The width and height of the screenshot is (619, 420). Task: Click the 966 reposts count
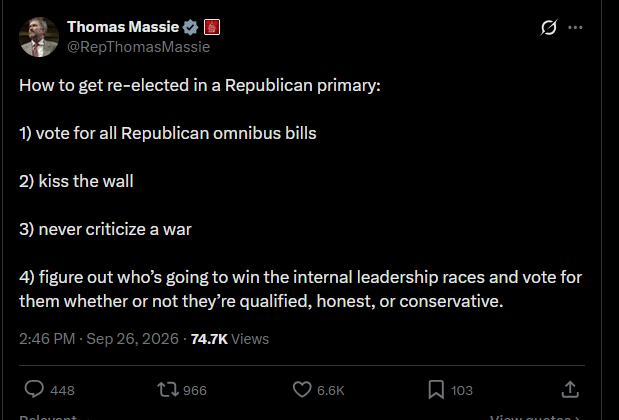coord(195,390)
